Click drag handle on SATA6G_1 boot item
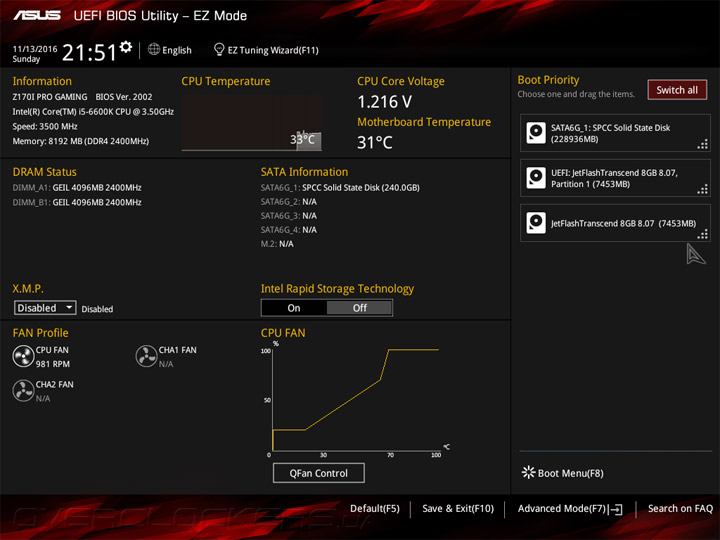 click(x=703, y=145)
